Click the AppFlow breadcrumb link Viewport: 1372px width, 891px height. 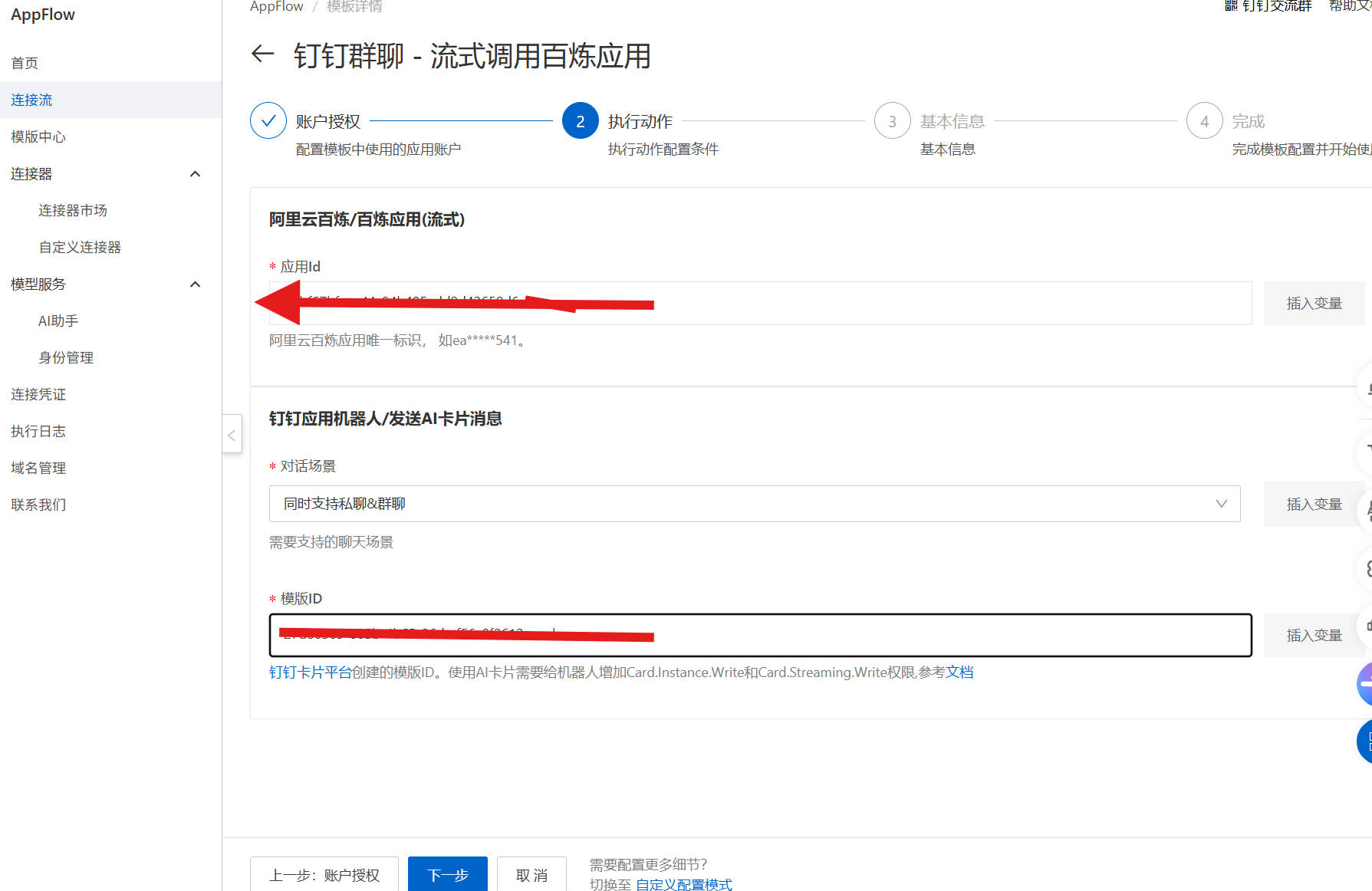[x=277, y=6]
